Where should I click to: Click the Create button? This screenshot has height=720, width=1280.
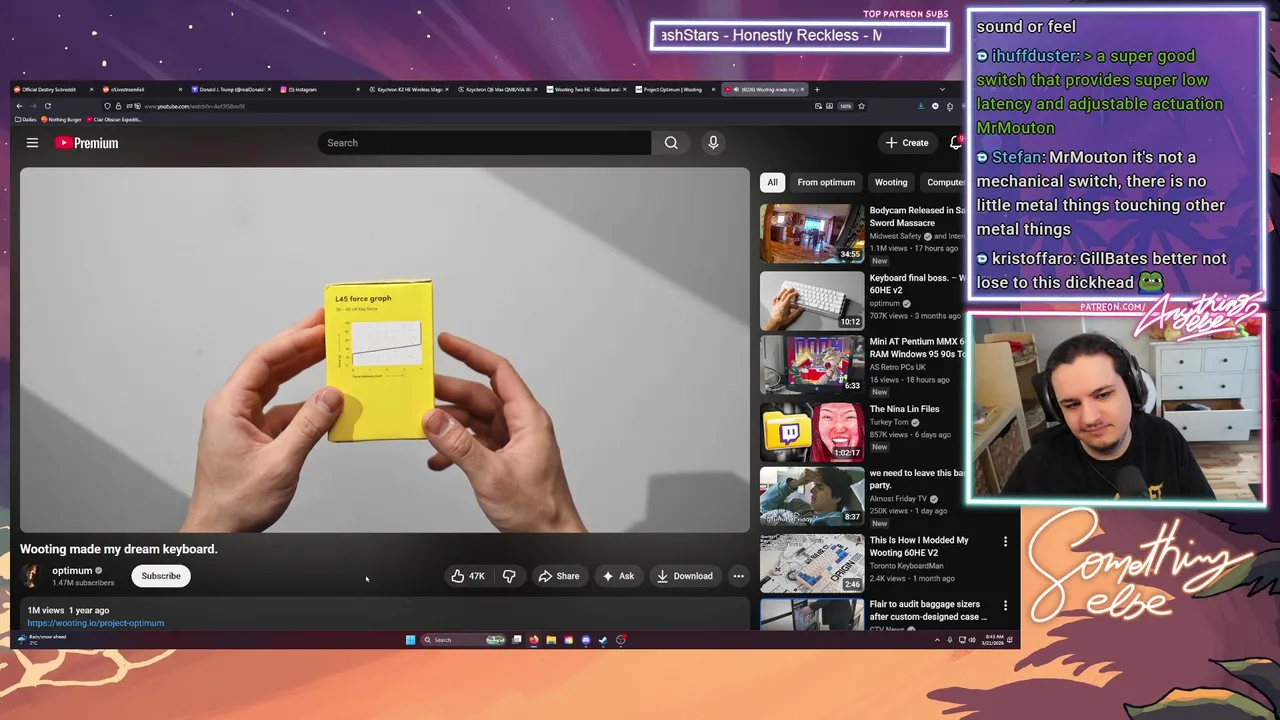(907, 143)
